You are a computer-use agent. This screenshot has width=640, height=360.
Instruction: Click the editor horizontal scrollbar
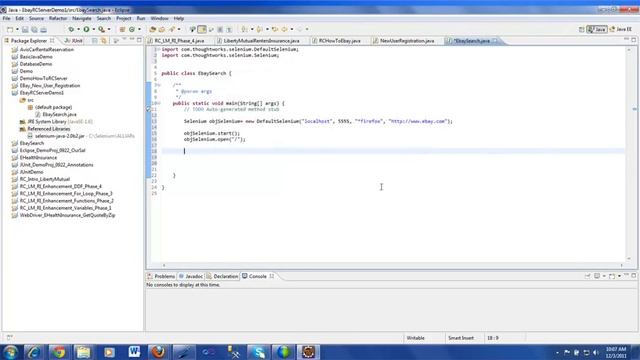point(393,265)
